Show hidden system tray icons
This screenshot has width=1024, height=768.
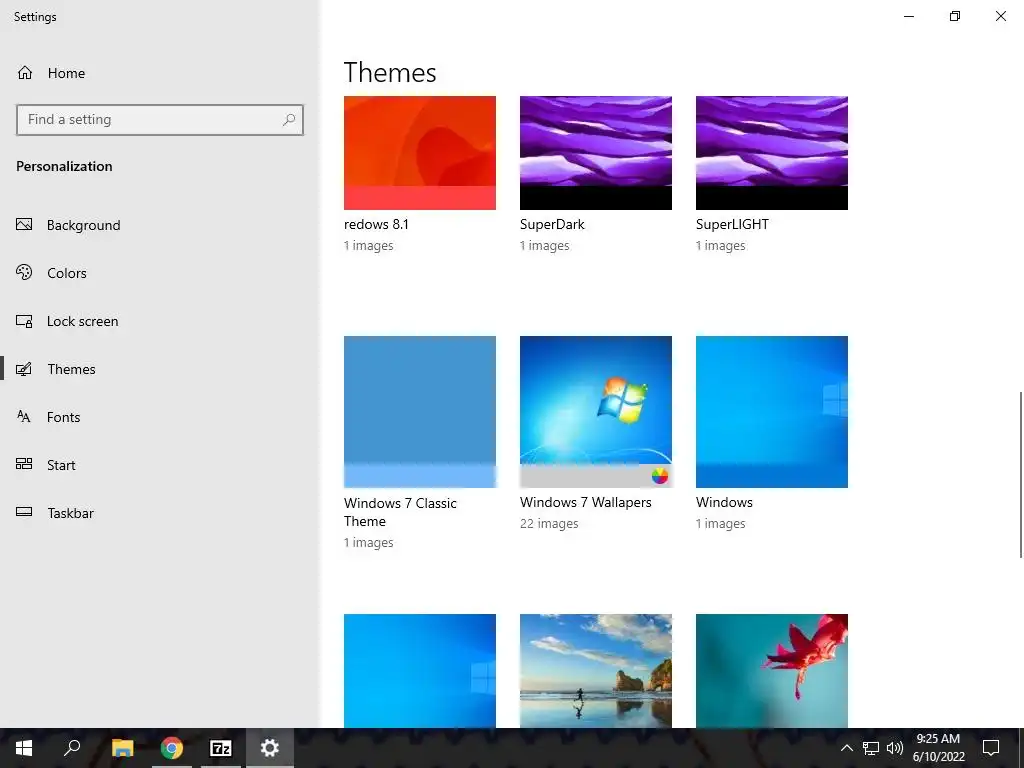pyautogui.click(x=846, y=748)
